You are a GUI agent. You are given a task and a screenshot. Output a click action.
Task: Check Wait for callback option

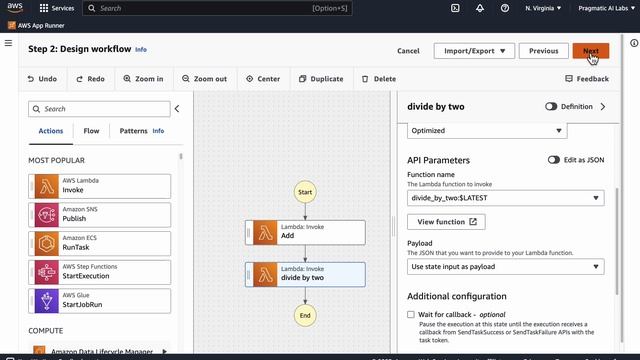pyautogui.click(x=411, y=314)
